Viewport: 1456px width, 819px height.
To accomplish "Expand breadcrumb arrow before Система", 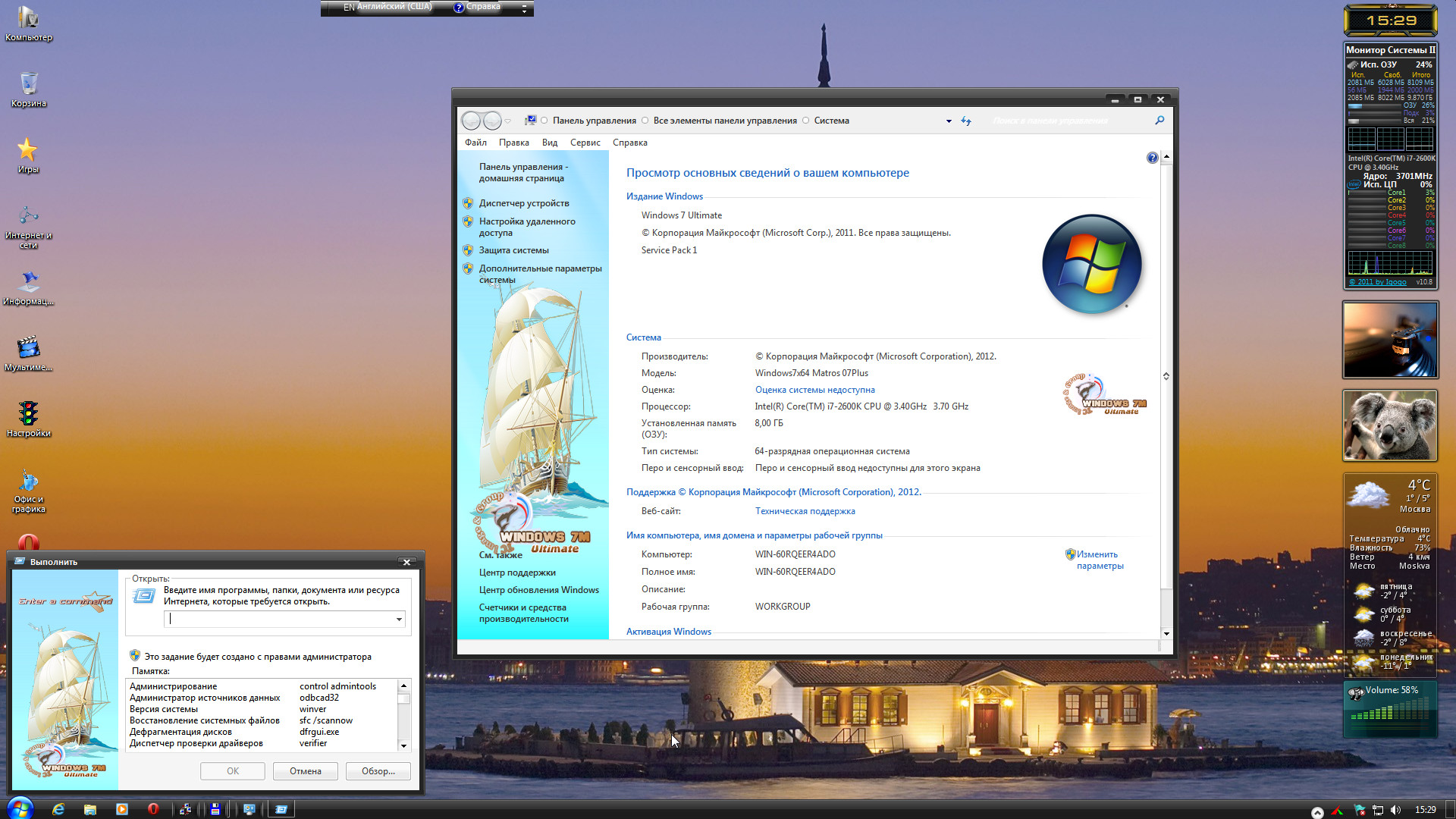I will click(806, 121).
